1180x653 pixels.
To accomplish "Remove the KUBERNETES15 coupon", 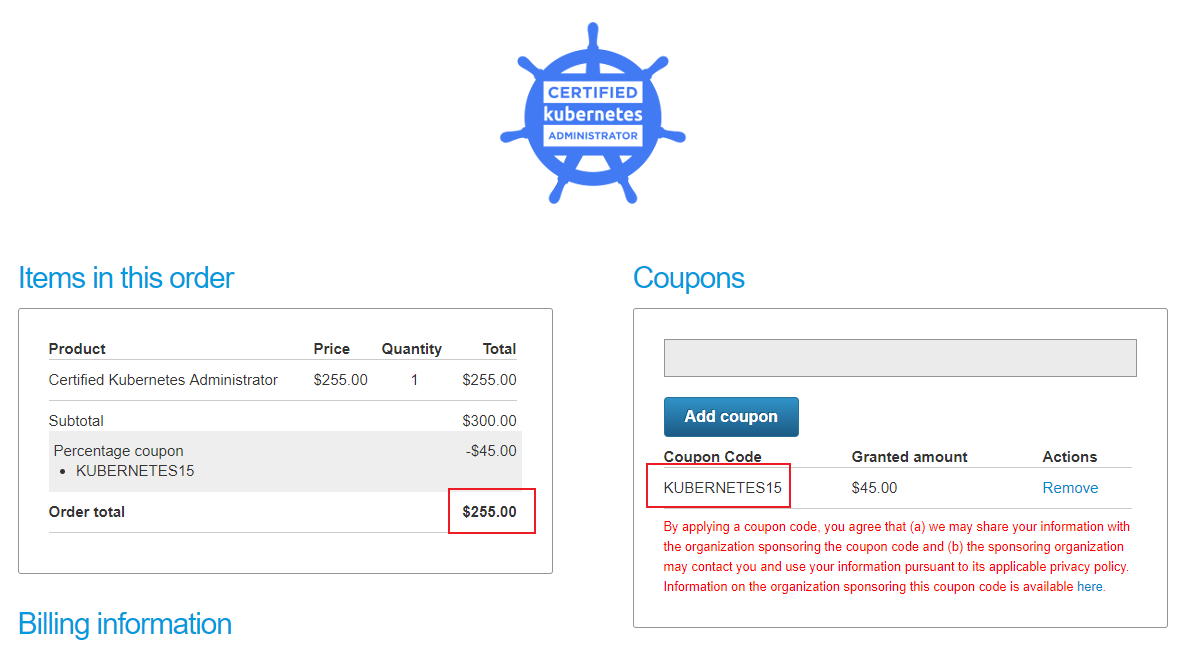I will 1070,488.
